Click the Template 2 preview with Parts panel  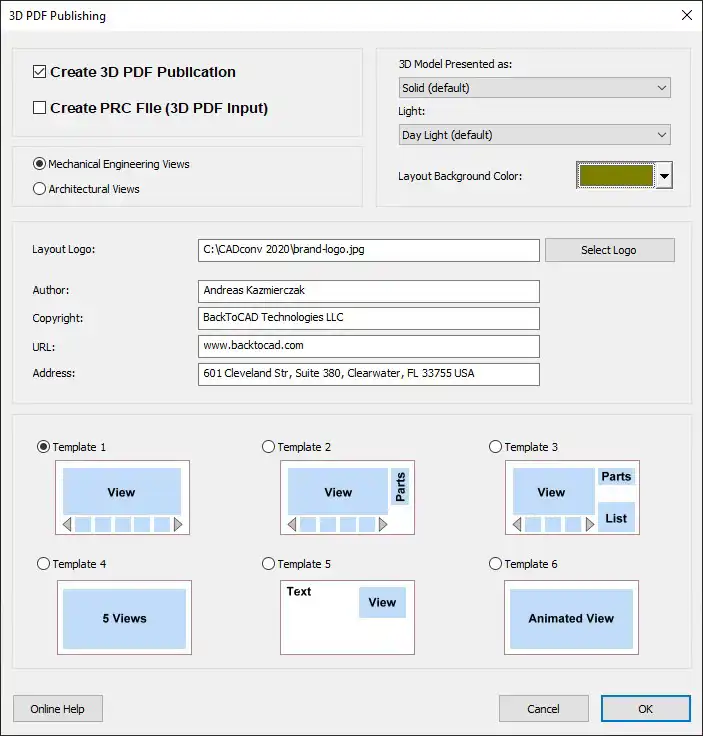click(347, 498)
